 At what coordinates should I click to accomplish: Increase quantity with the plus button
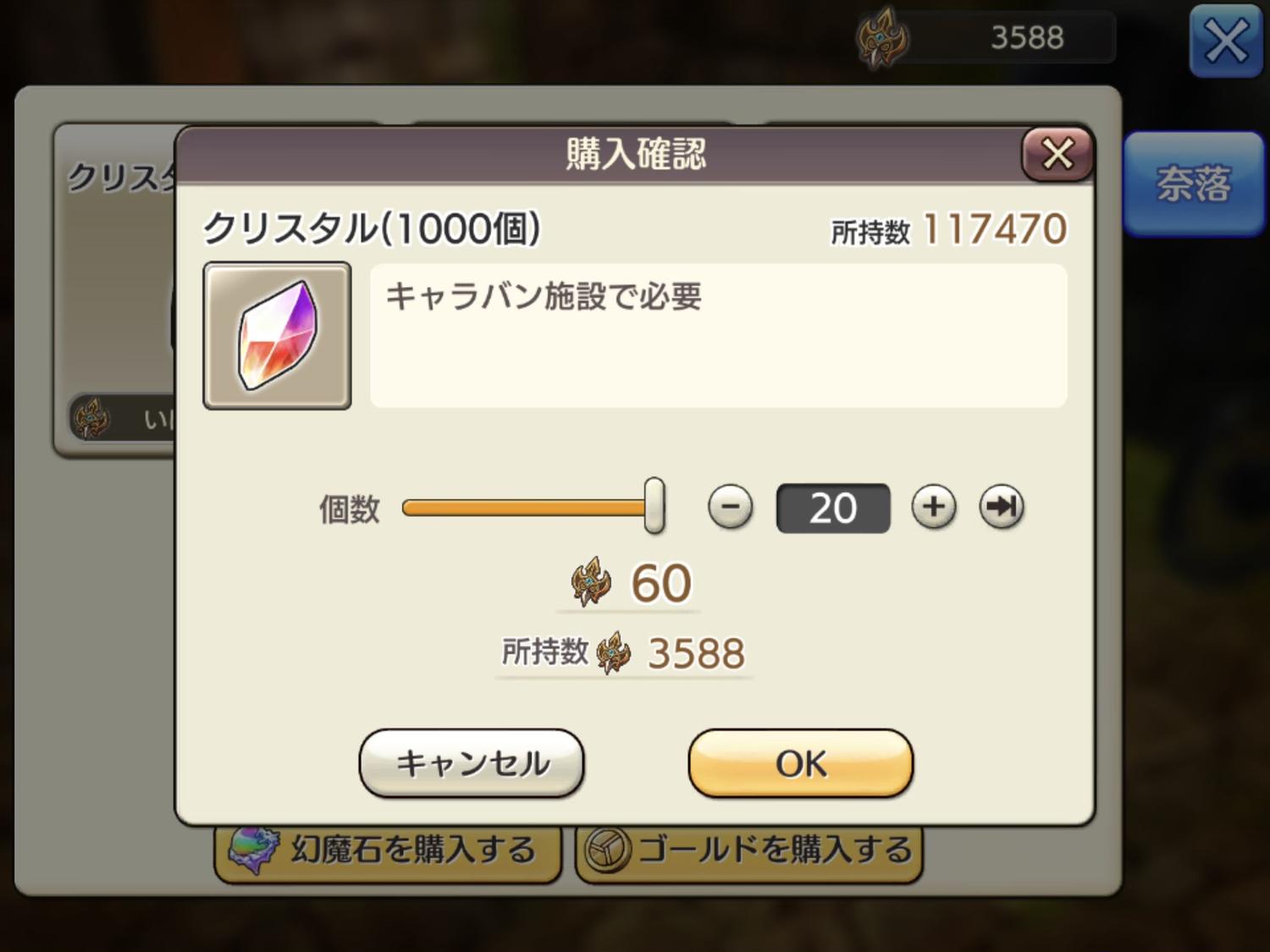(x=934, y=507)
